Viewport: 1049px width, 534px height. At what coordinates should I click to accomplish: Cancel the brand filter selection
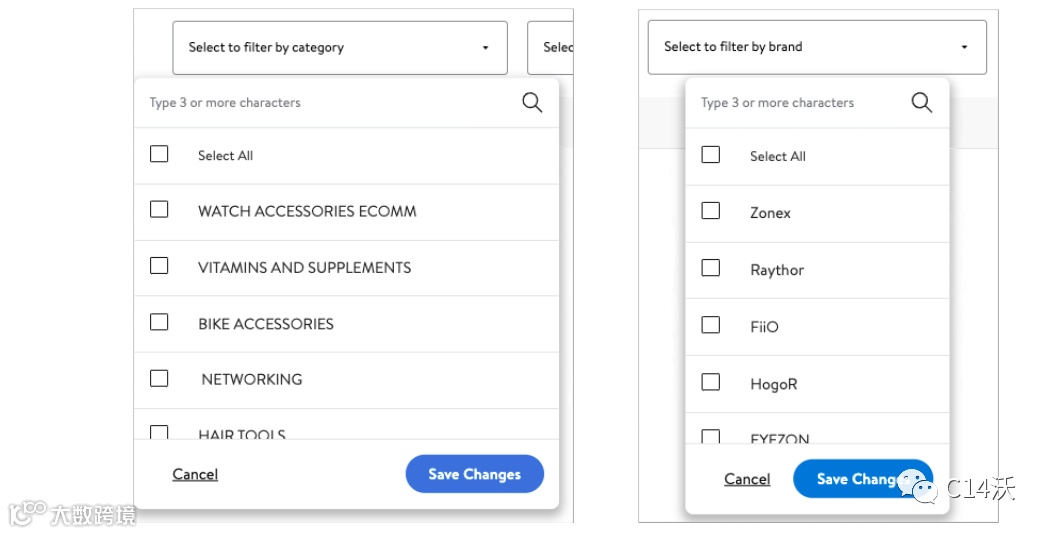(747, 479)
